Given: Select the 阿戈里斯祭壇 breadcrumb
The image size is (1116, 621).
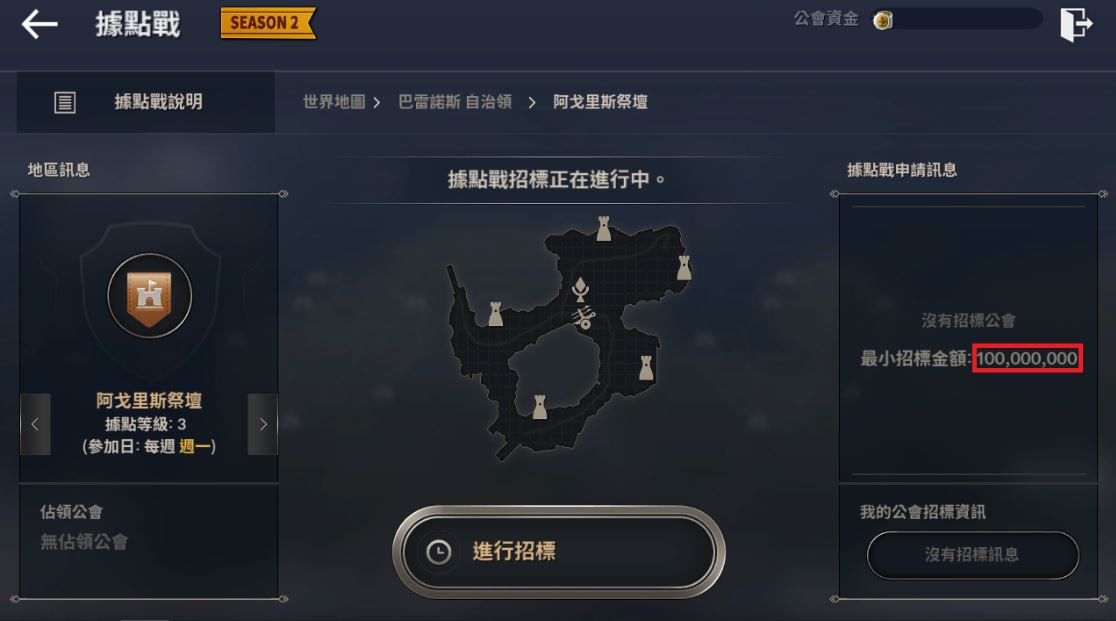Looking at the screenshot, I should coord(600,102).
